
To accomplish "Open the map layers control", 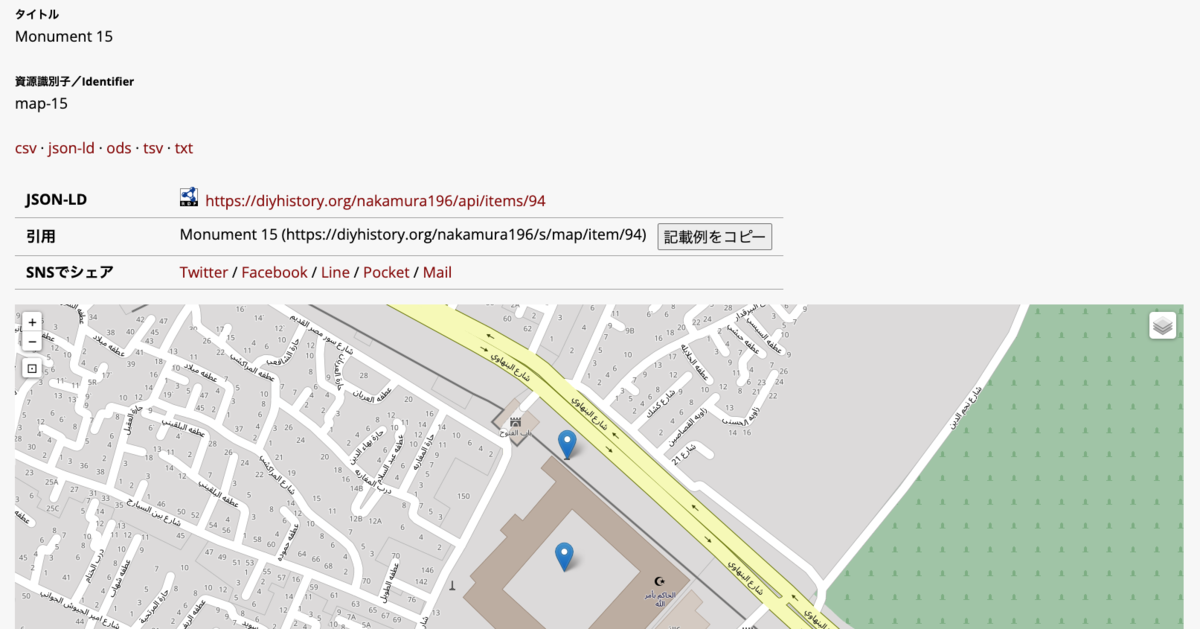I will pos(1162,323).
